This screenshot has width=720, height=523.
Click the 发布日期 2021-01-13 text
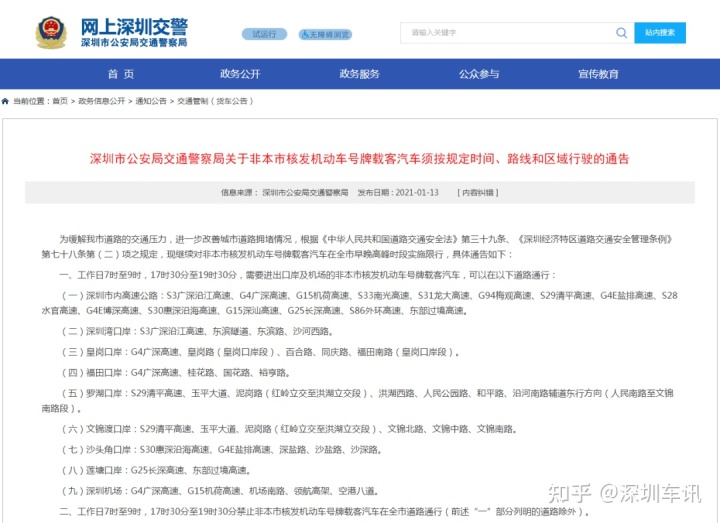398,193
